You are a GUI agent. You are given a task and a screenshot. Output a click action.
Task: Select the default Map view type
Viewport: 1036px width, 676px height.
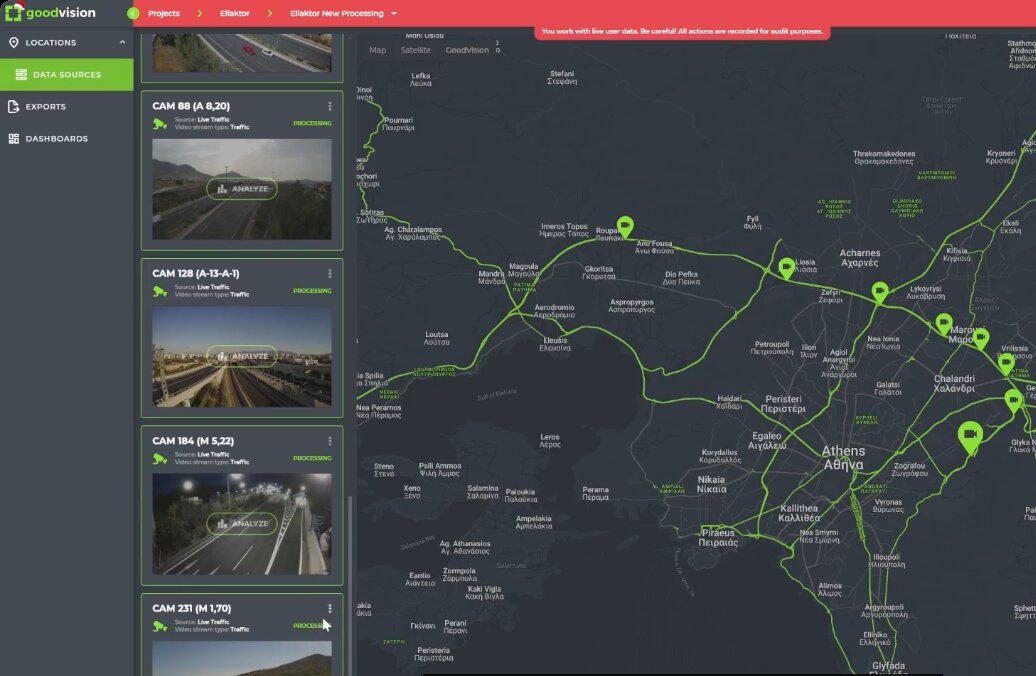377,50
